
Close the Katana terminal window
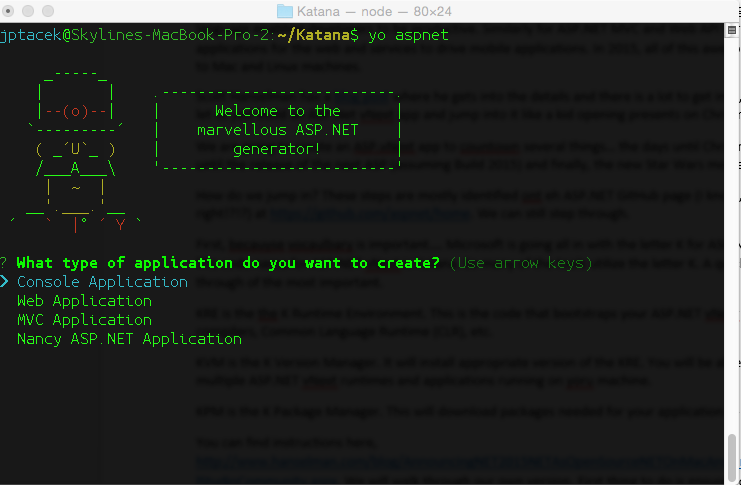pos(8,11)
